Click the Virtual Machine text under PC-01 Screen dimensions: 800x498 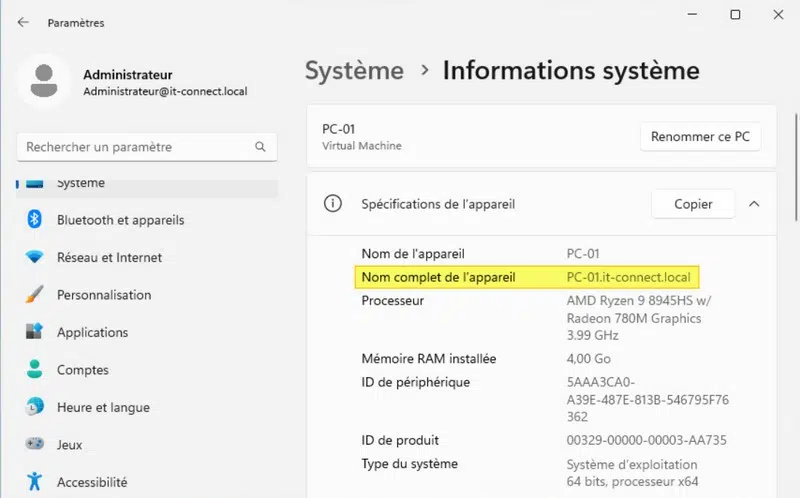[x=362, y=146]
